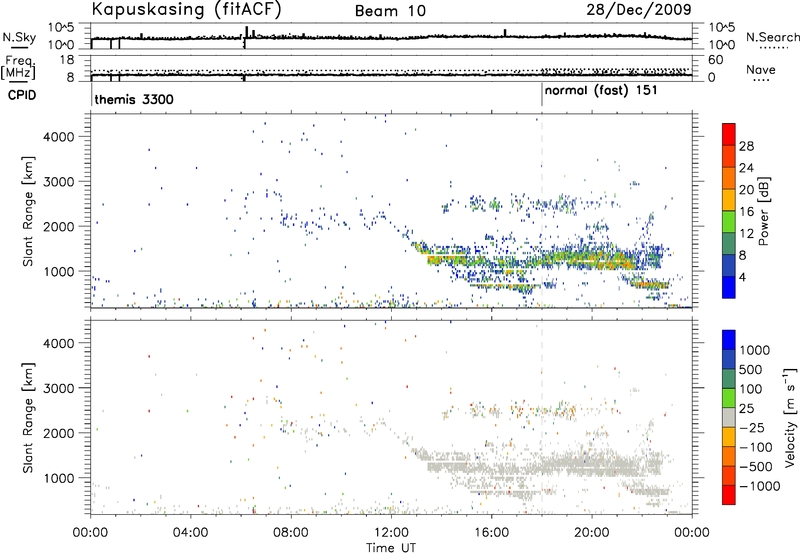Click the "Slant Range [km]" title of the power panel
This screenshot has height=554, width=800.
pos(28,211)
